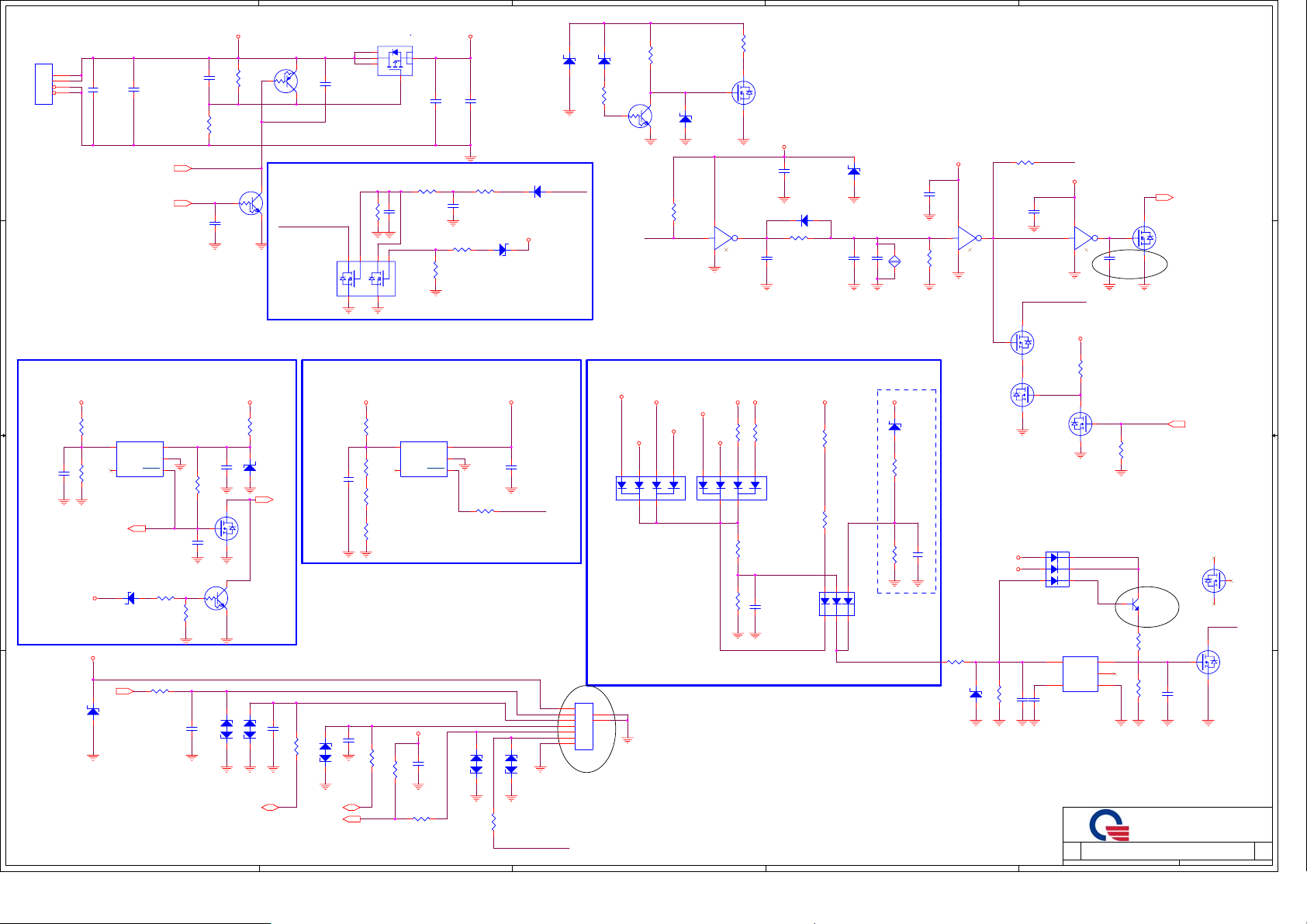Select the right four-diode array package
This screenshot has height=924, width=1307.
coord(731,488)
